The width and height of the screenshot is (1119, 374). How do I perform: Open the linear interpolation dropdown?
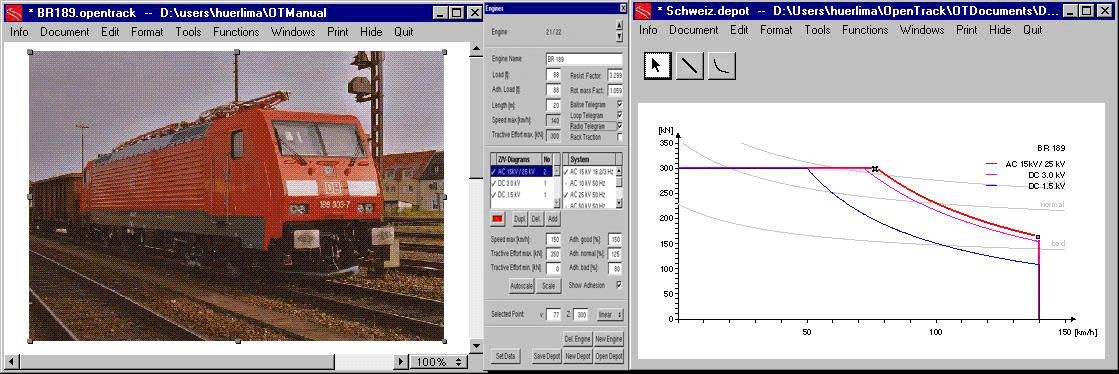[x=610, y=315]
